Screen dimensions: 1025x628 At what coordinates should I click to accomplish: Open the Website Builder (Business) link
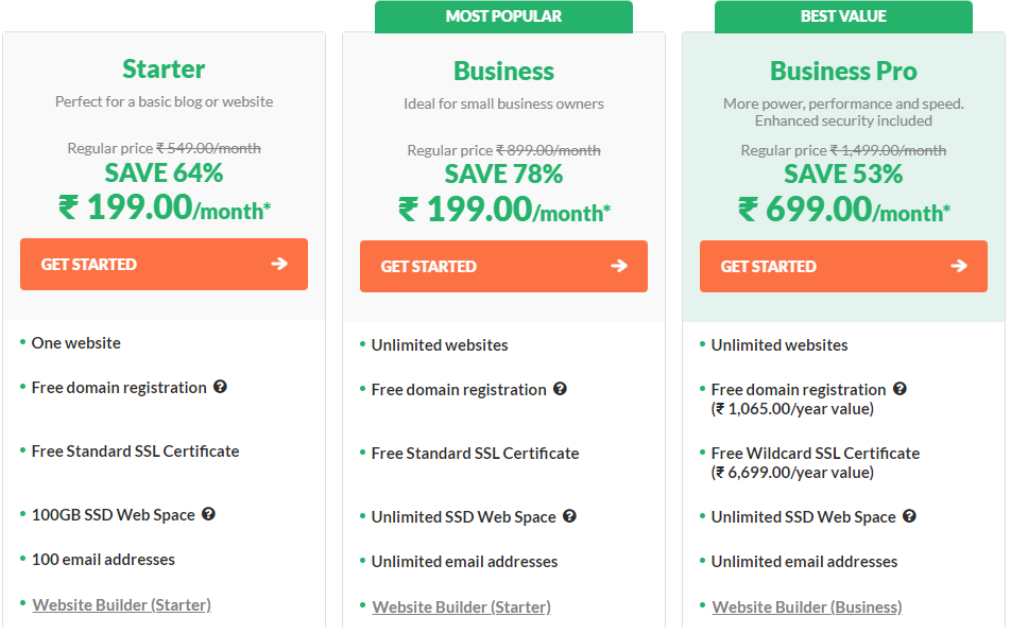(x=807, y=607)
